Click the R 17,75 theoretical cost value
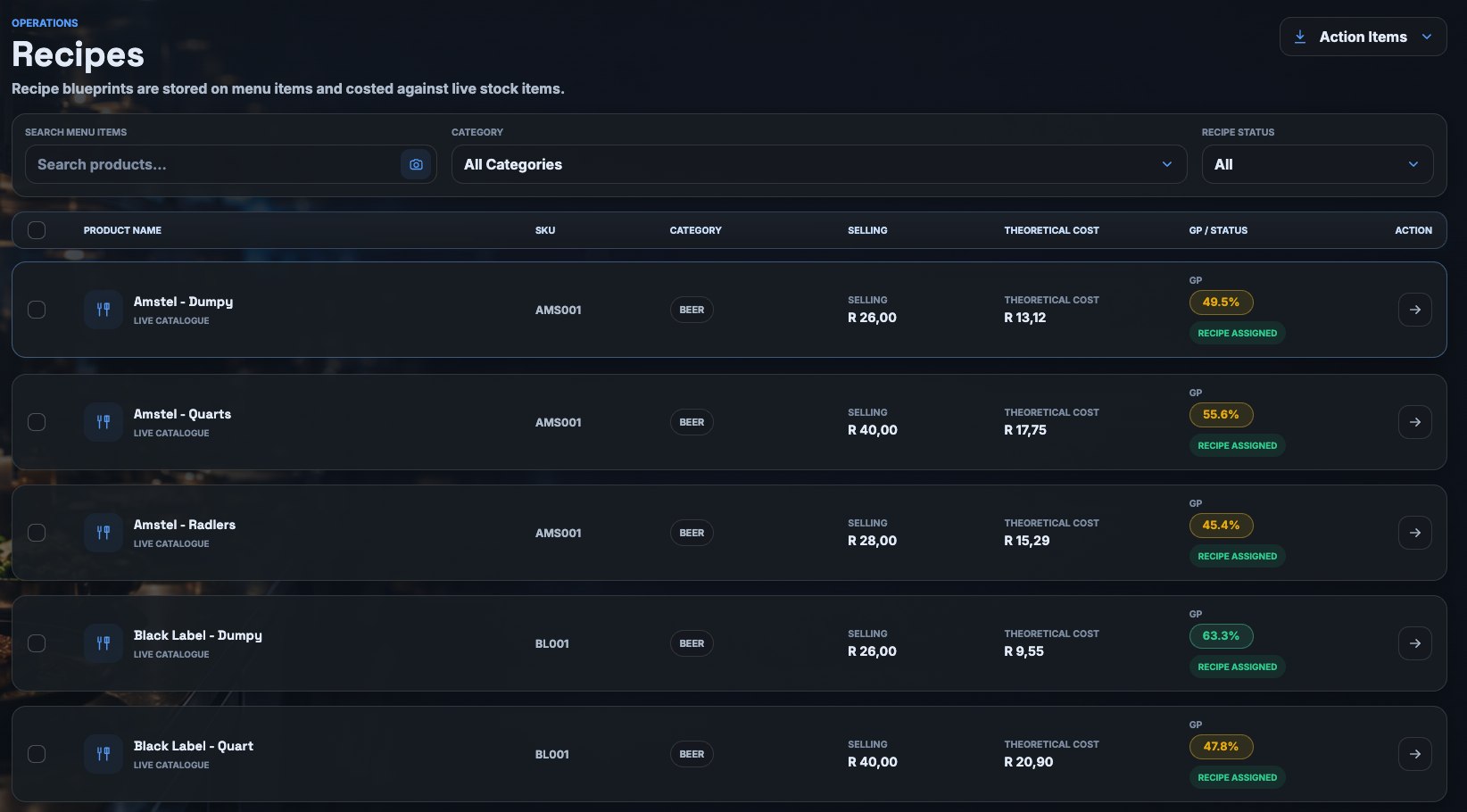The height and width of the screenshot is (812, 1467). click(x=1025, y=430)
